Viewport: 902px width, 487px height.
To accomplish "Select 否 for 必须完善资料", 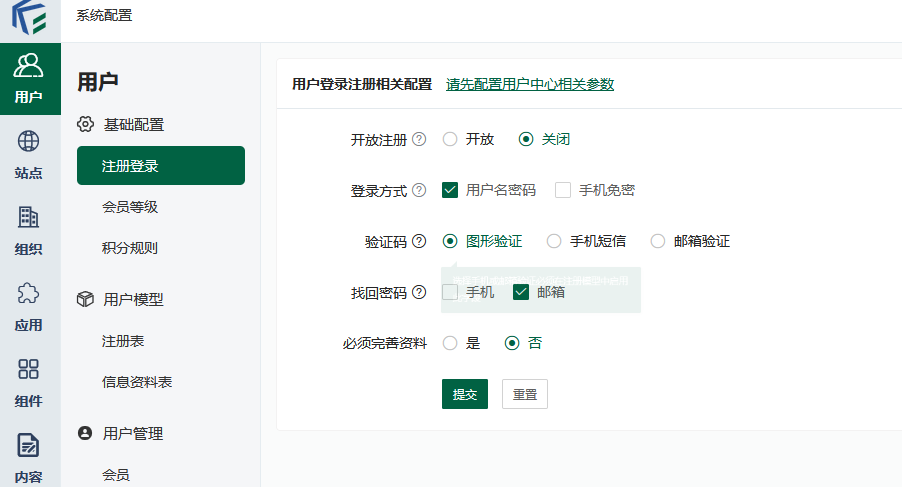I will [x=512, y=343].
